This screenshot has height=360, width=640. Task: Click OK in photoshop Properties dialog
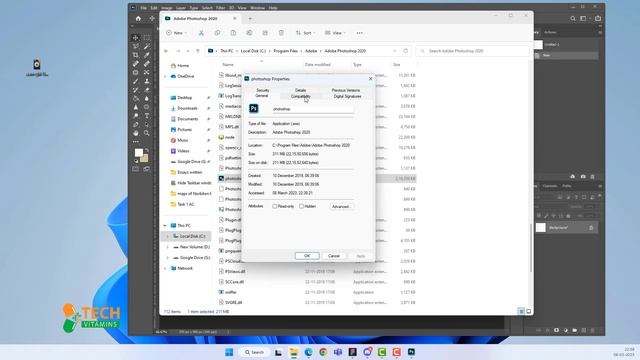[307, 256]
